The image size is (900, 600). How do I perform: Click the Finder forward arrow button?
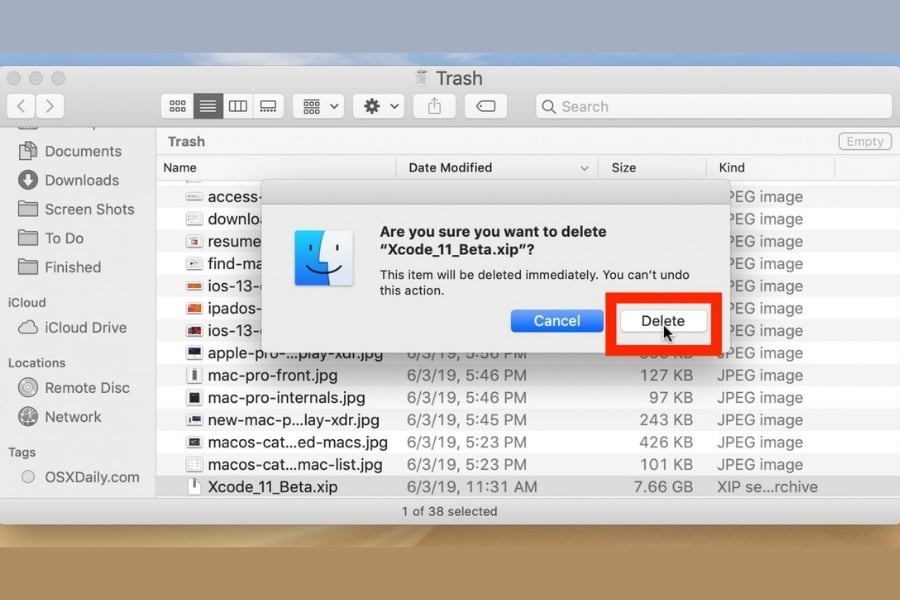click(x=49, y=106)
